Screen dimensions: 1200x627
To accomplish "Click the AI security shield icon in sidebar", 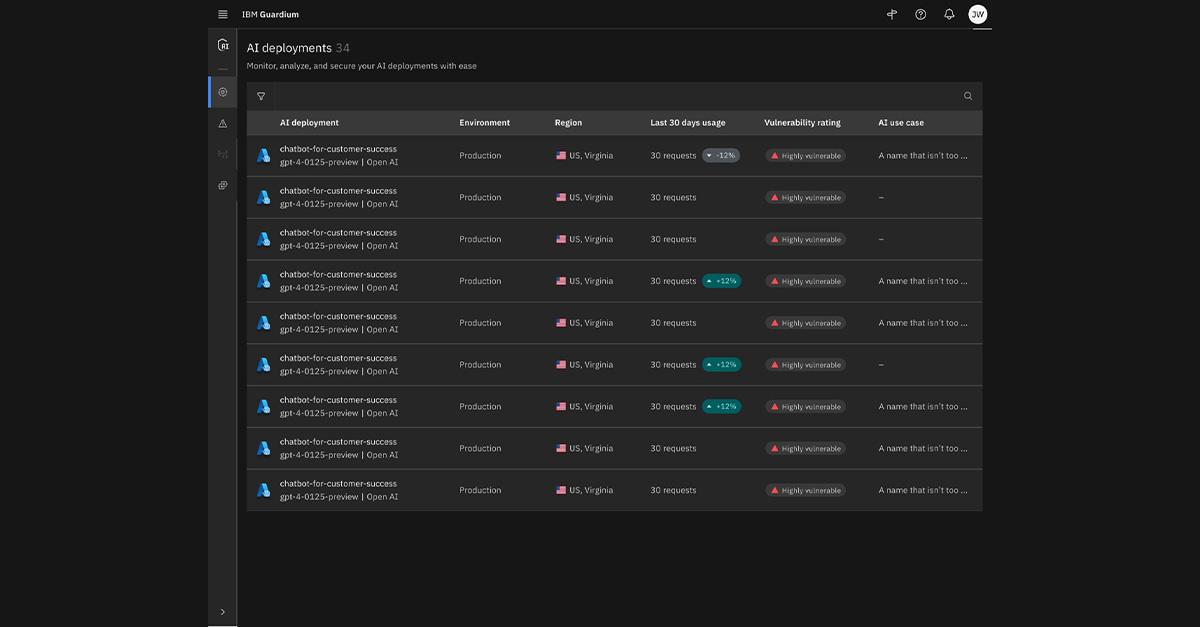I will (x=223, y=45).
